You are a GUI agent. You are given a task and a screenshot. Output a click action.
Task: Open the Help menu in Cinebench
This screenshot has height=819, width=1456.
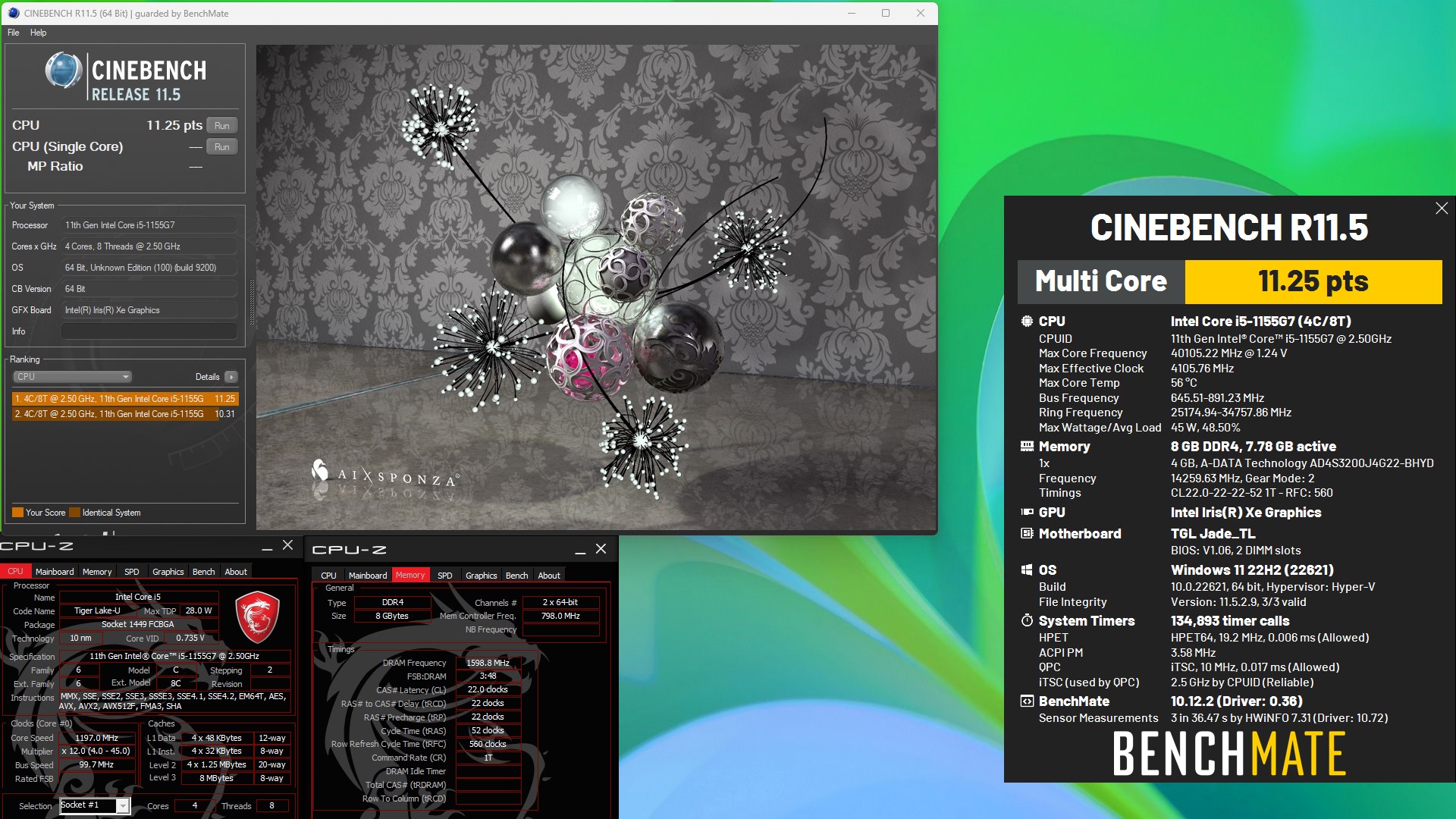38,33
